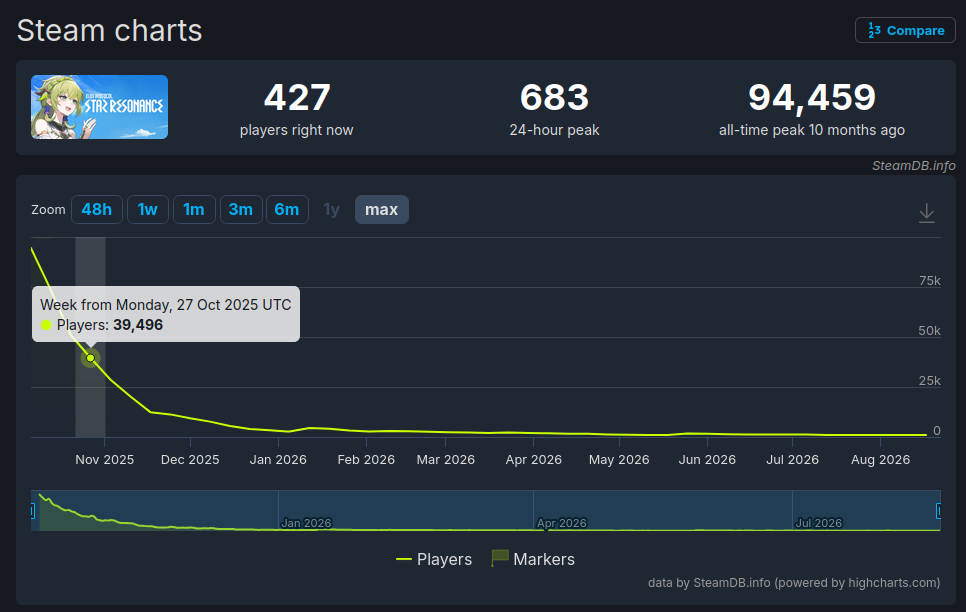Open the chart download menu icon
The height and width of the screenshot is (612, 966).
927,213
